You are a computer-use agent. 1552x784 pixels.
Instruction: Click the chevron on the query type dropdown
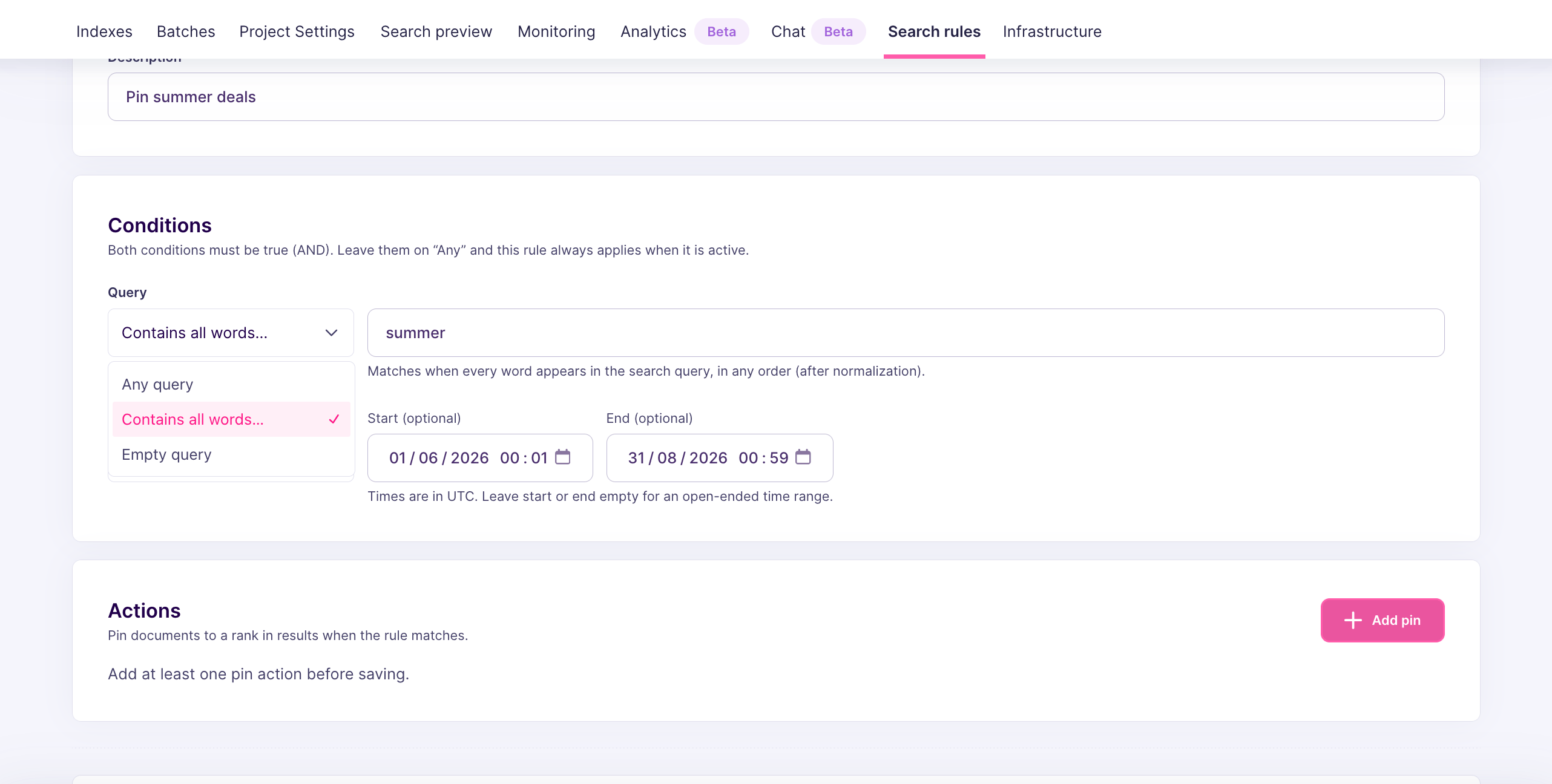[x=331, y=333]
